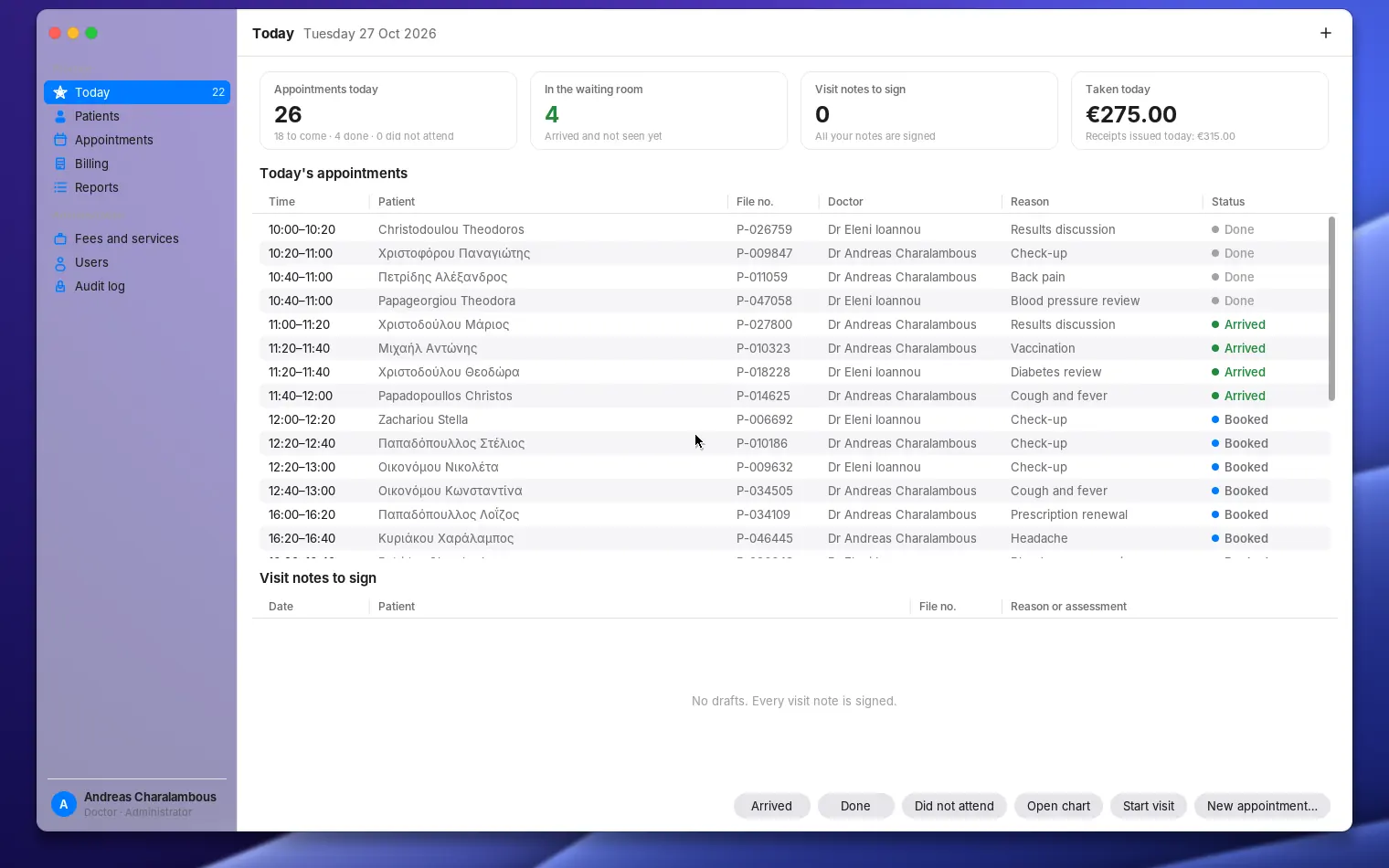1389x868 pixels.
Task: Click the user avatar A icon
Action: (63, 804)
